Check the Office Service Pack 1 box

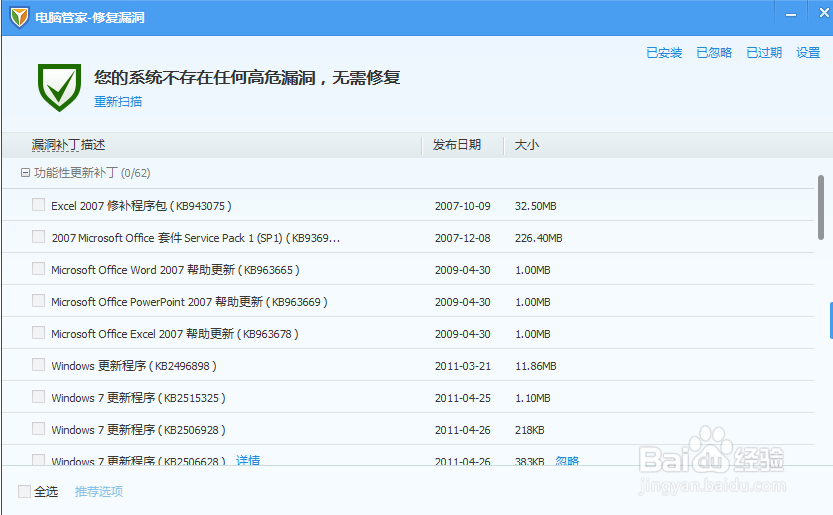click(x=38, y=237)
